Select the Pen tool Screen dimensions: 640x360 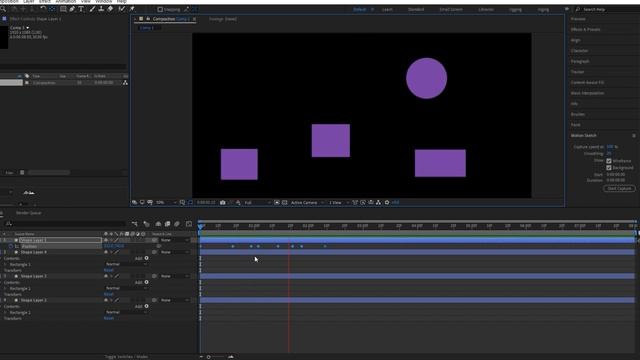(x=72, y=9)
